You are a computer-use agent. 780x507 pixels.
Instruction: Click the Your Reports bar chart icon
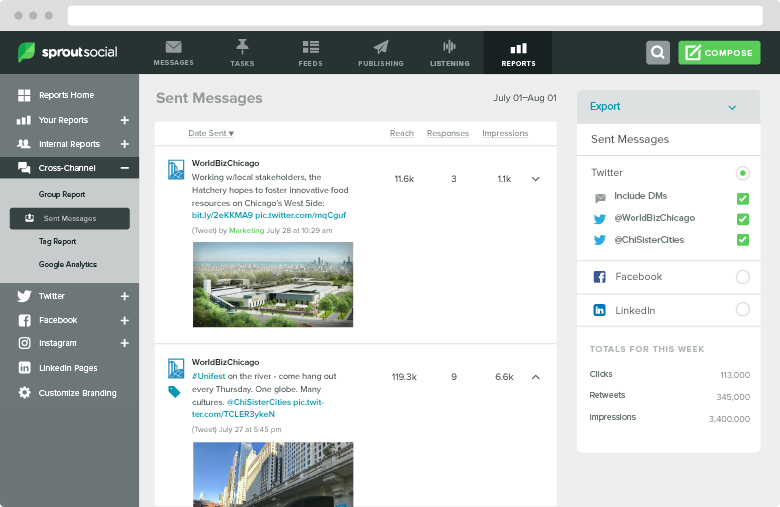coord(24,120)
